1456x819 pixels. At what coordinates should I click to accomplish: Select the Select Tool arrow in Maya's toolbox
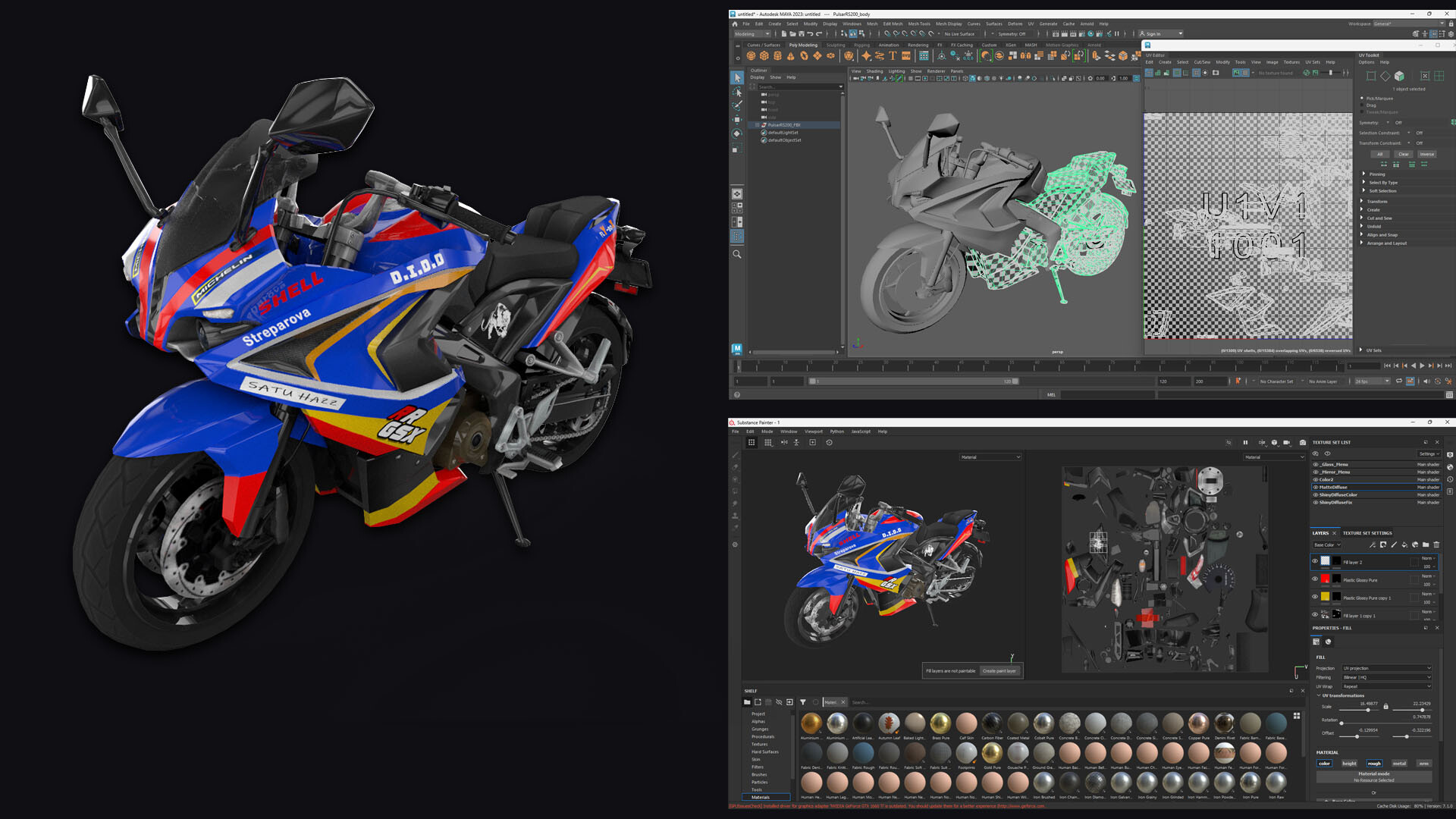click(736, 77)
